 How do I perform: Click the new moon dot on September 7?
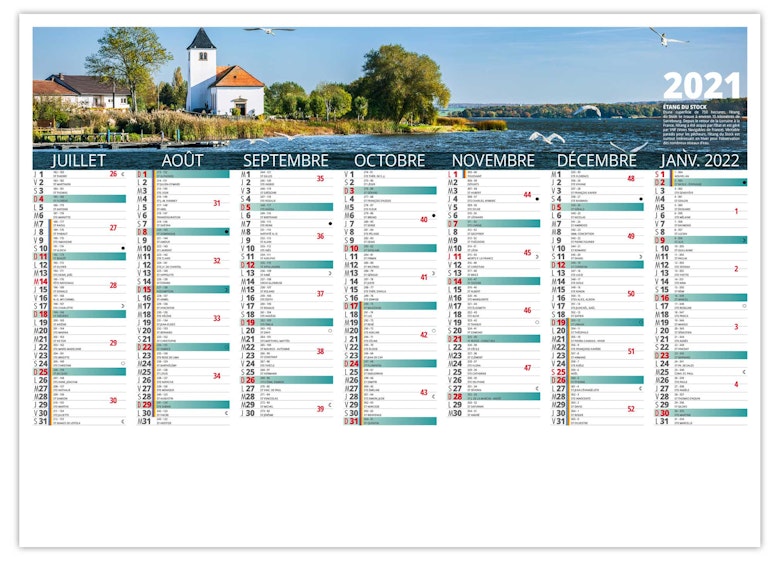330,223
